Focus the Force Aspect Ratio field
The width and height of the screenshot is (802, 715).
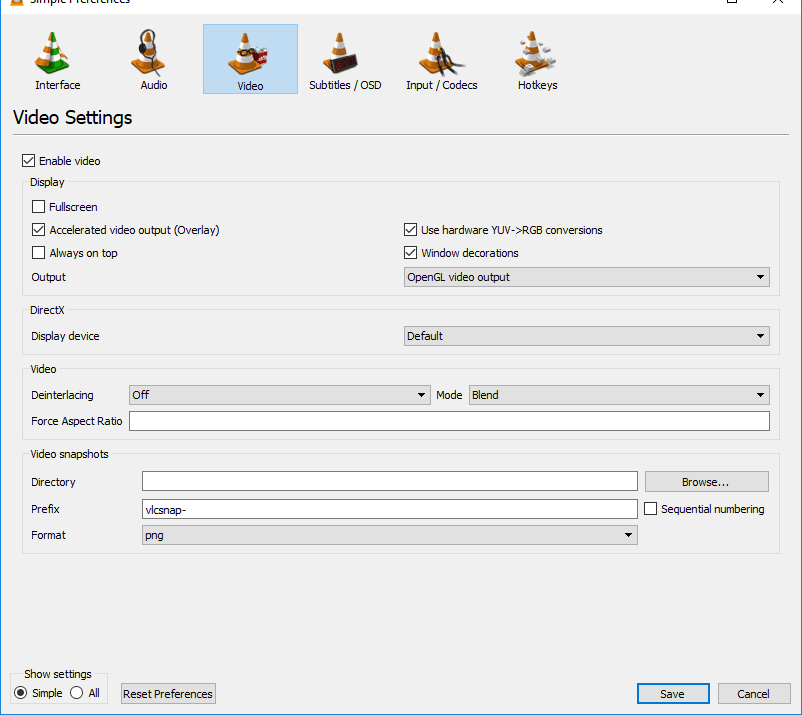(x=449, y=421)
